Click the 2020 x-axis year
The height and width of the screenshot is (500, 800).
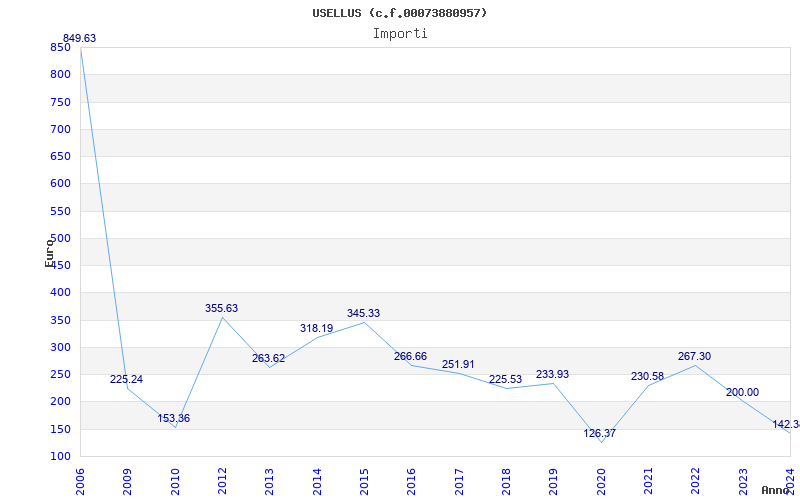(601, 482)
